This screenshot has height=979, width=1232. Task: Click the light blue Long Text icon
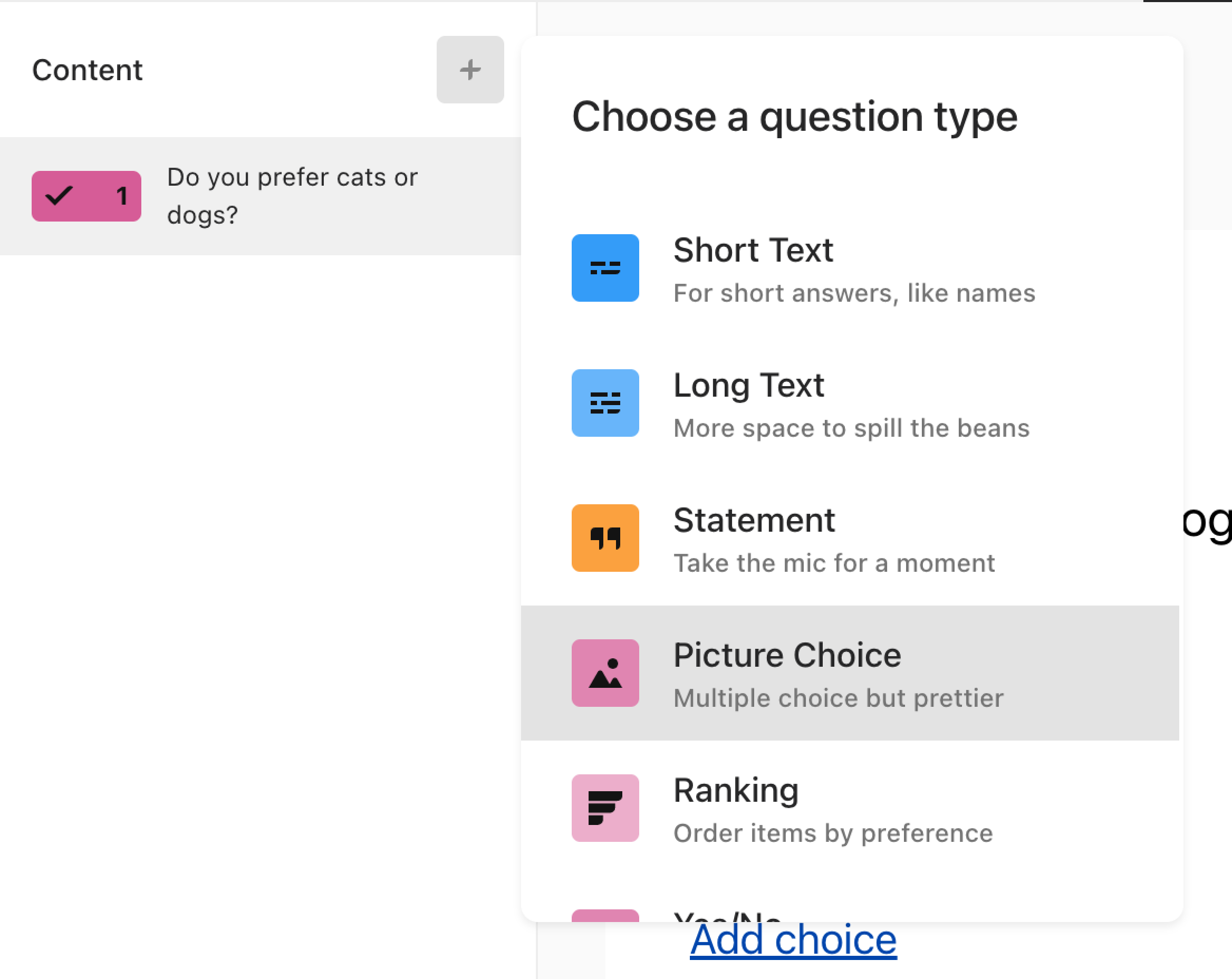click(x=605, y=403)
